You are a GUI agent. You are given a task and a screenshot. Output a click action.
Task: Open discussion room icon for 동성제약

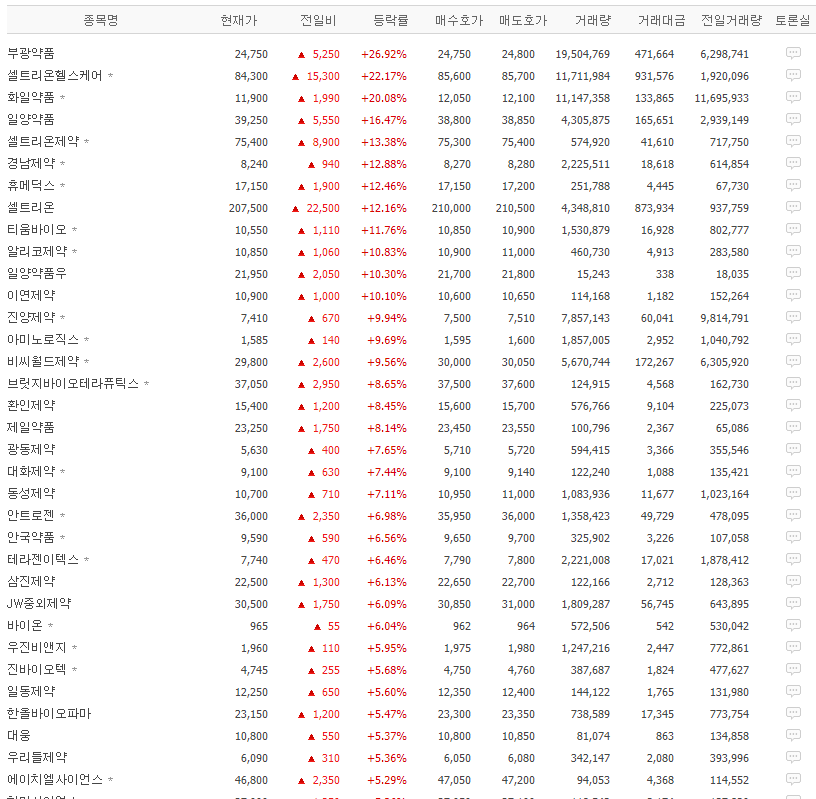[793, 493]
